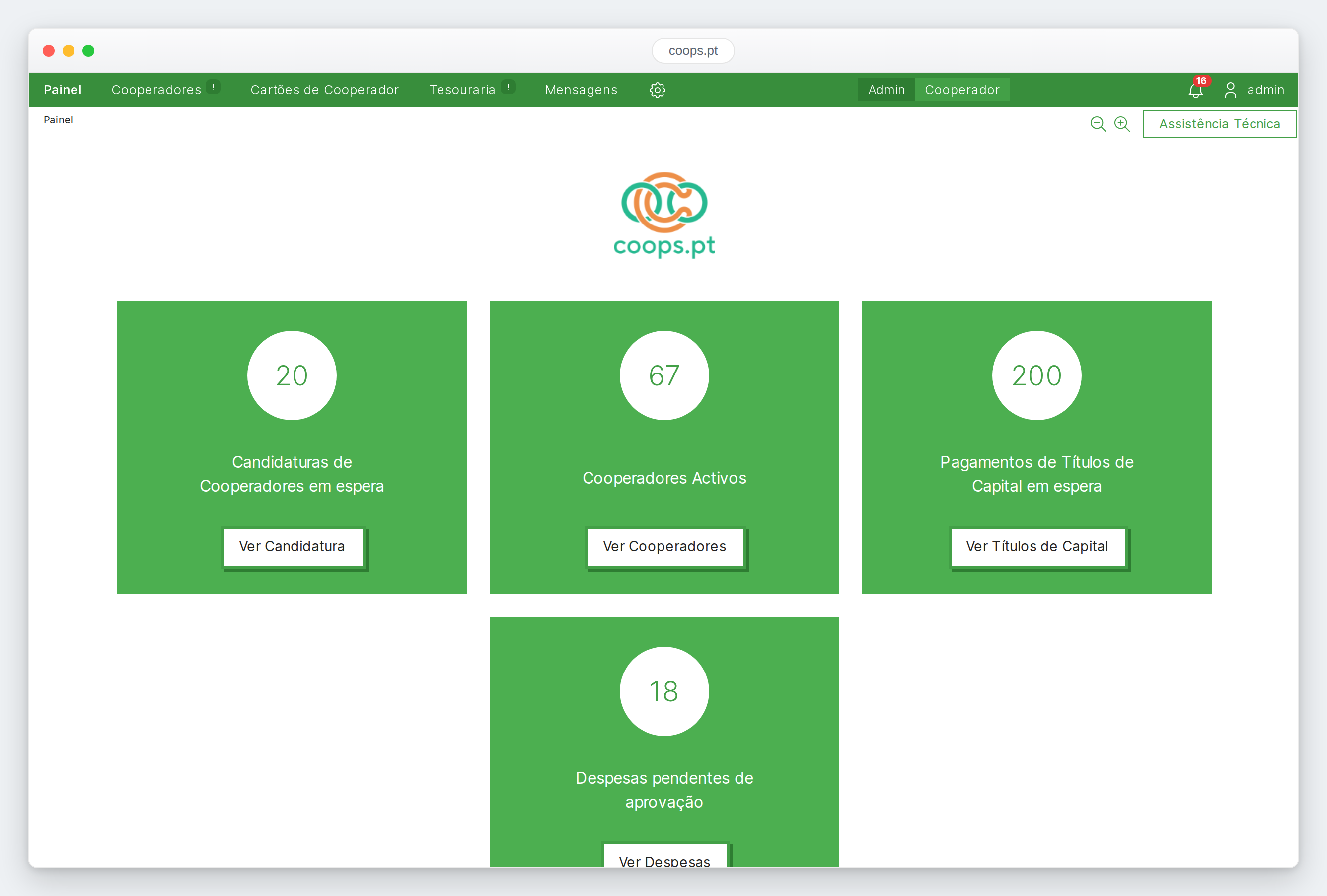Zoom in with the magnifier plus icon
This screenshot has height=896, width=1327.
click(x=1122, y=124)
